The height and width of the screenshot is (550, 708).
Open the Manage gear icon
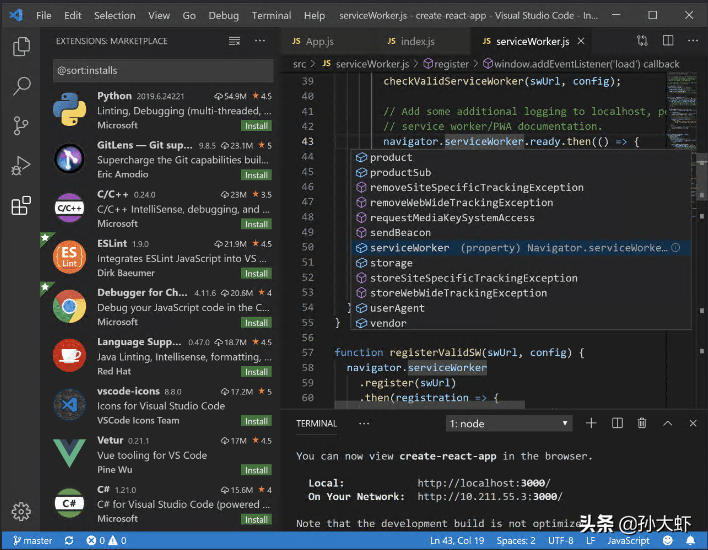pyautogui.click(x=20, y=511)
